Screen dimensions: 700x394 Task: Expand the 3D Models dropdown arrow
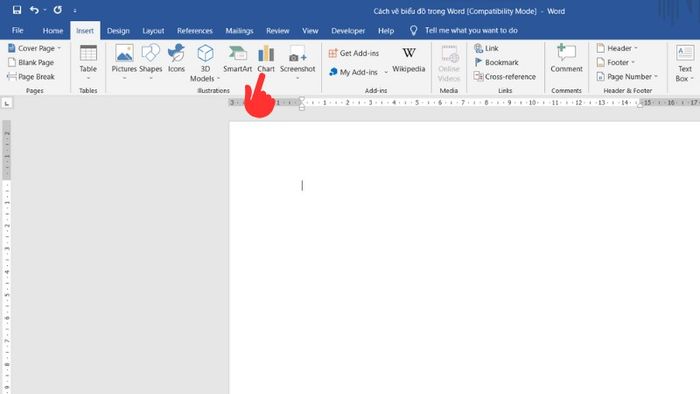click(x=218, y=79)
